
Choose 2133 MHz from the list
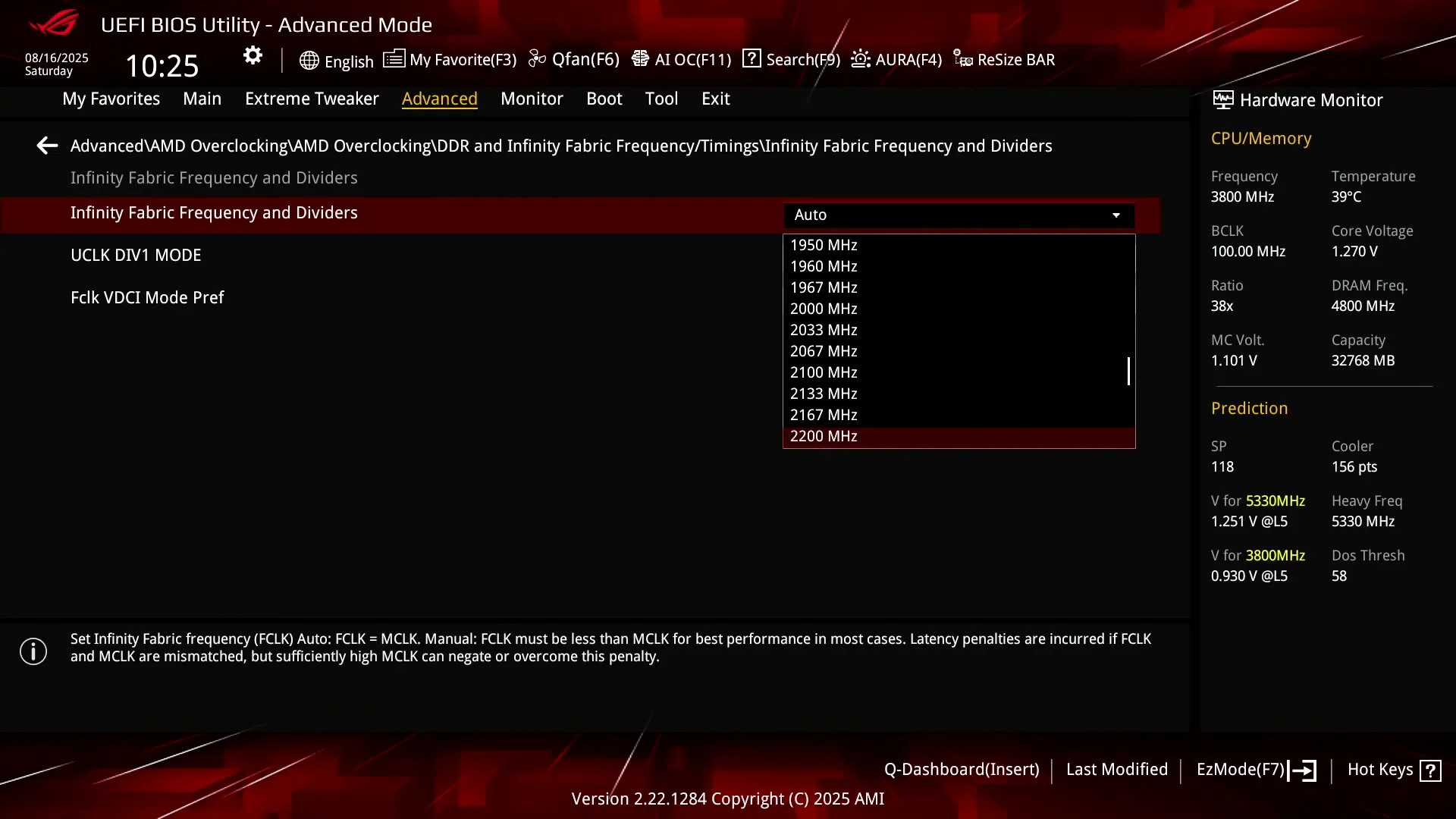[959, 394]
